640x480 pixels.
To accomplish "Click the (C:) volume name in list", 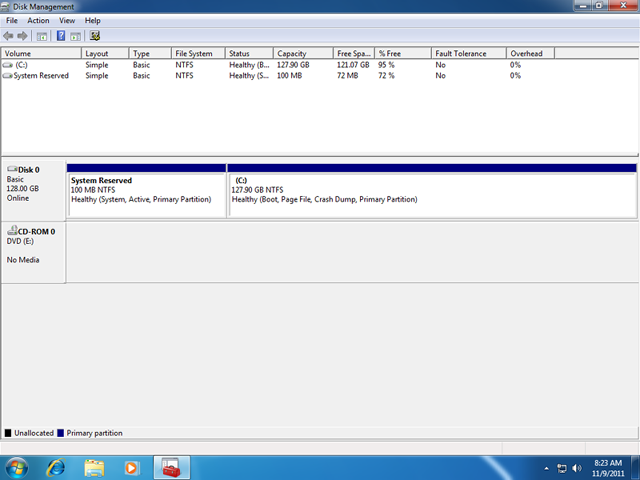I will pyautogui.click(x=21, y=65).
